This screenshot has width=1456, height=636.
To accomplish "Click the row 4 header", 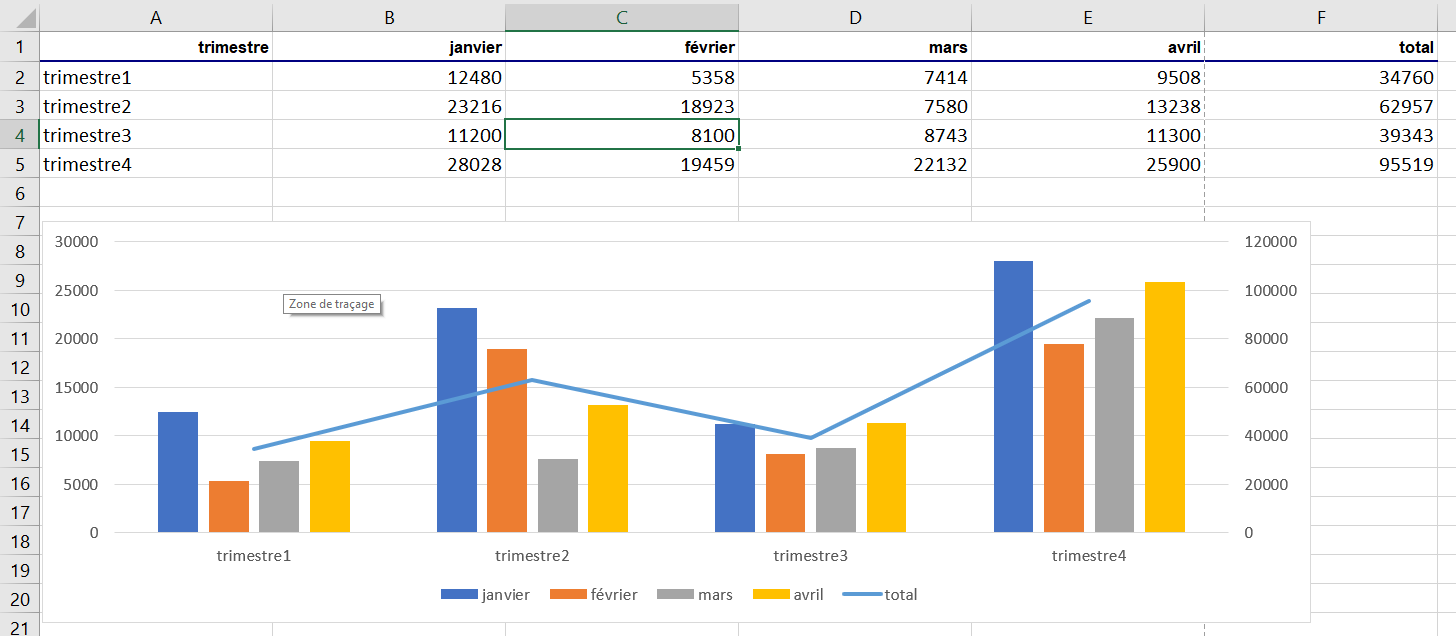I will tap(19, 135).
